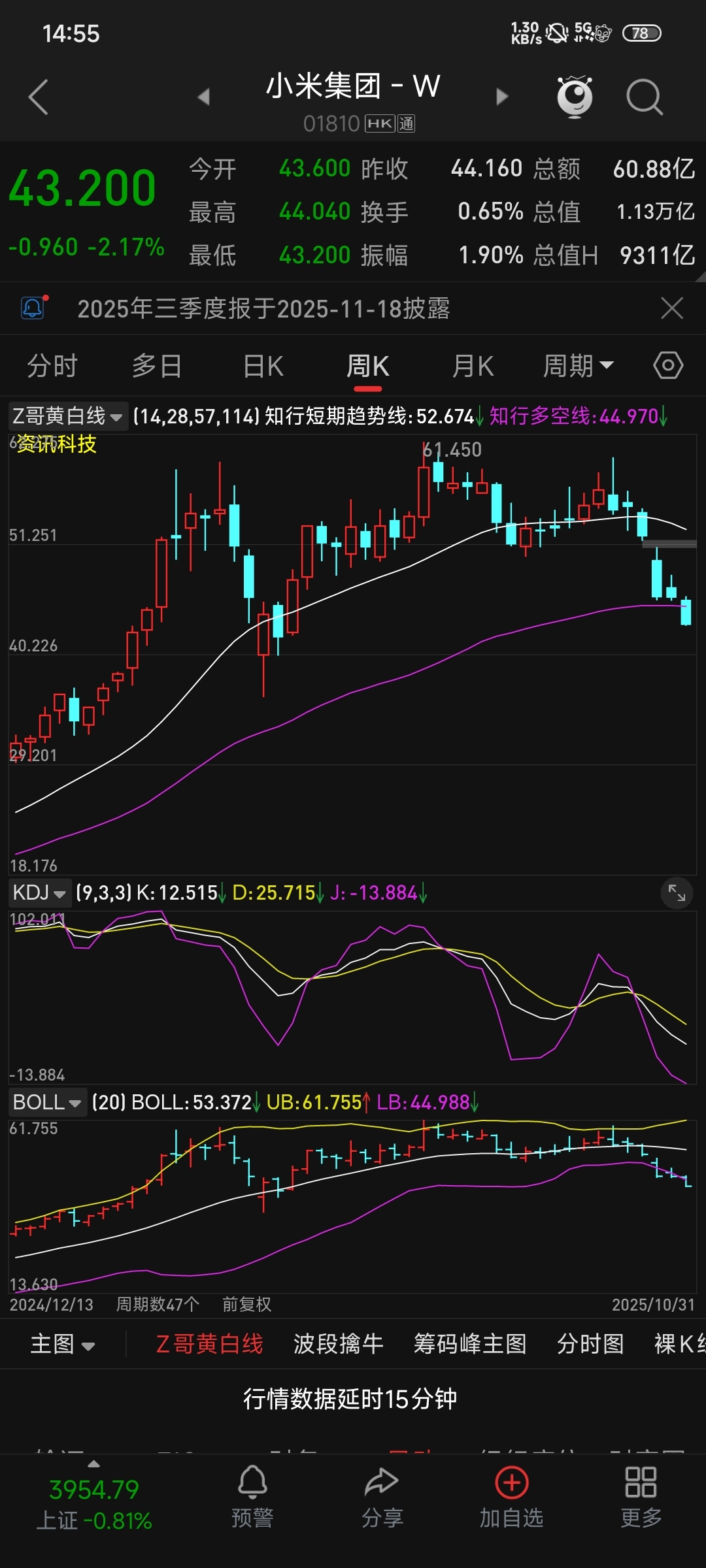Open the robot assistant mascot icon

[575, 97]
